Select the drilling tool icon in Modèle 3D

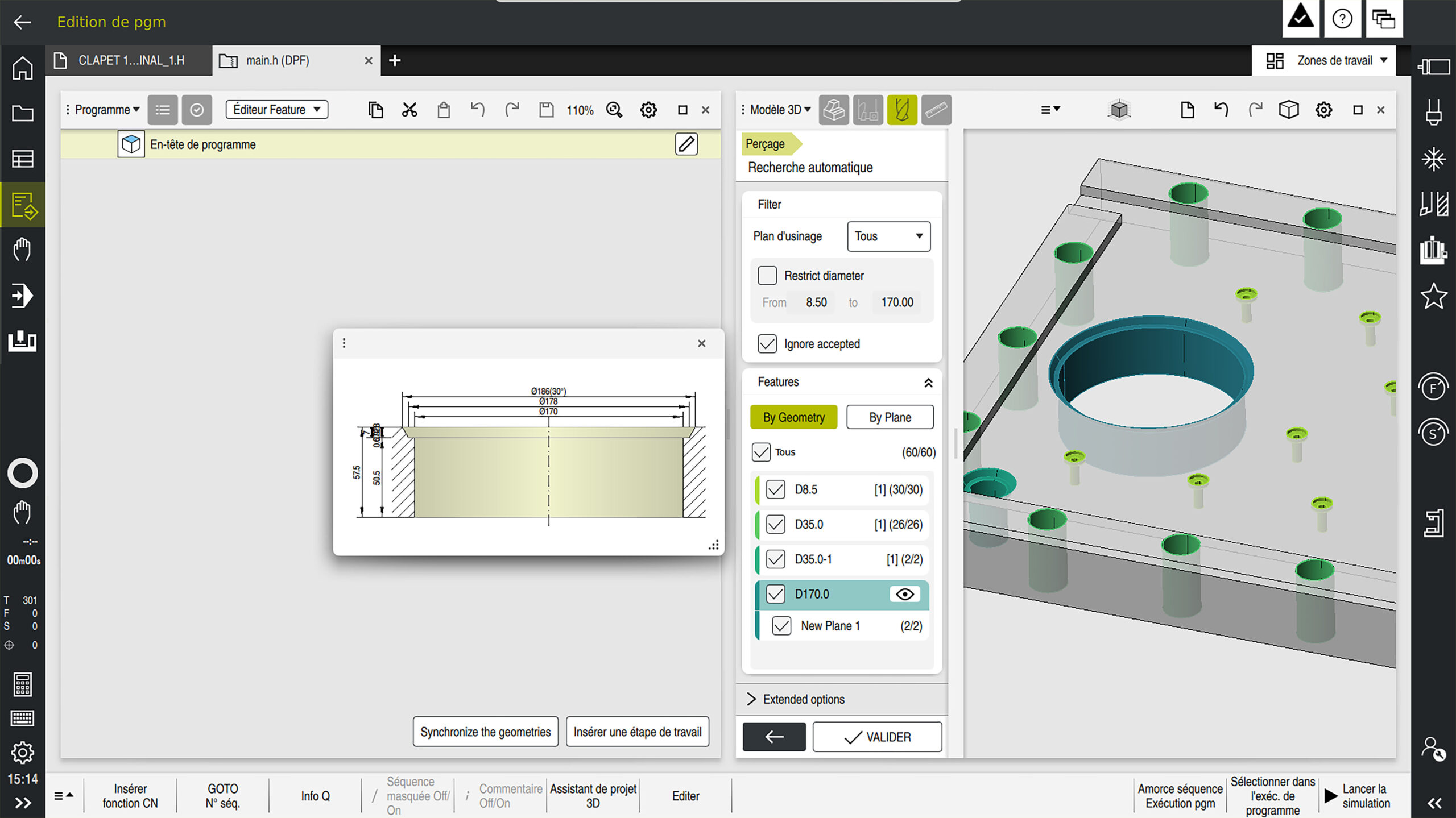point(902,110)
